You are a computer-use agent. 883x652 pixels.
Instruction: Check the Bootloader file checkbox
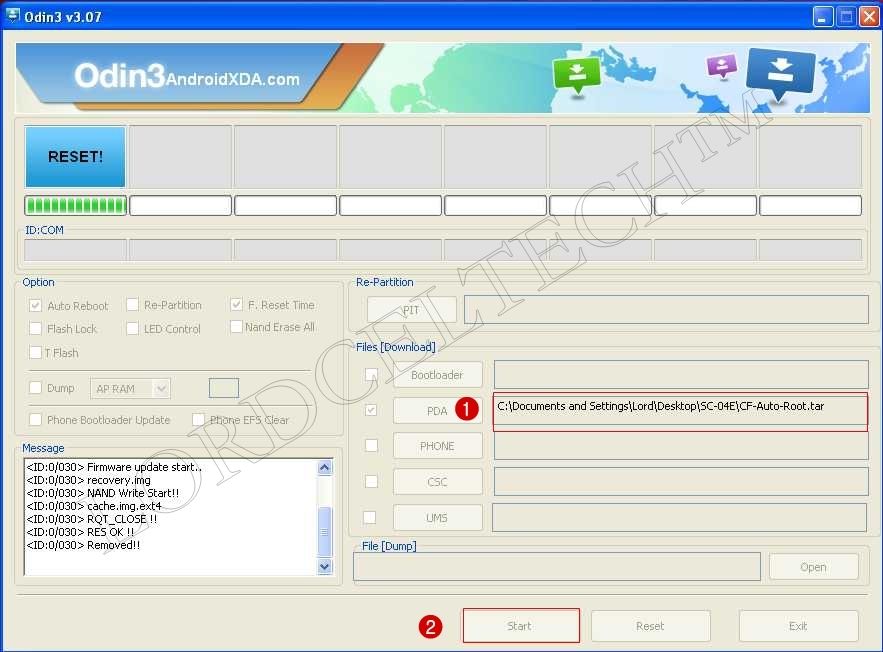(x=371, y=374)
